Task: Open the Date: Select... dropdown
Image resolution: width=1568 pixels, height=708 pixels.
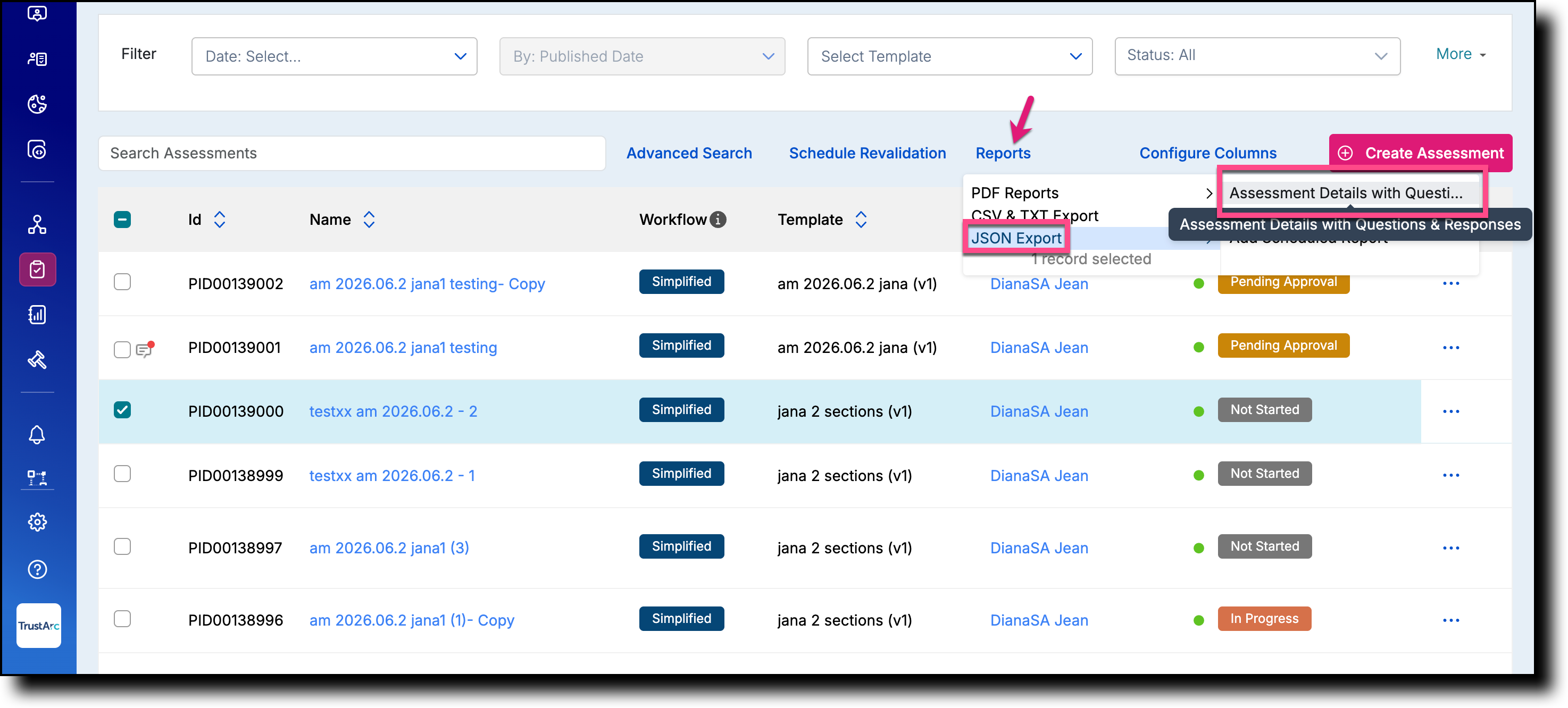Action: pos(334,56)
